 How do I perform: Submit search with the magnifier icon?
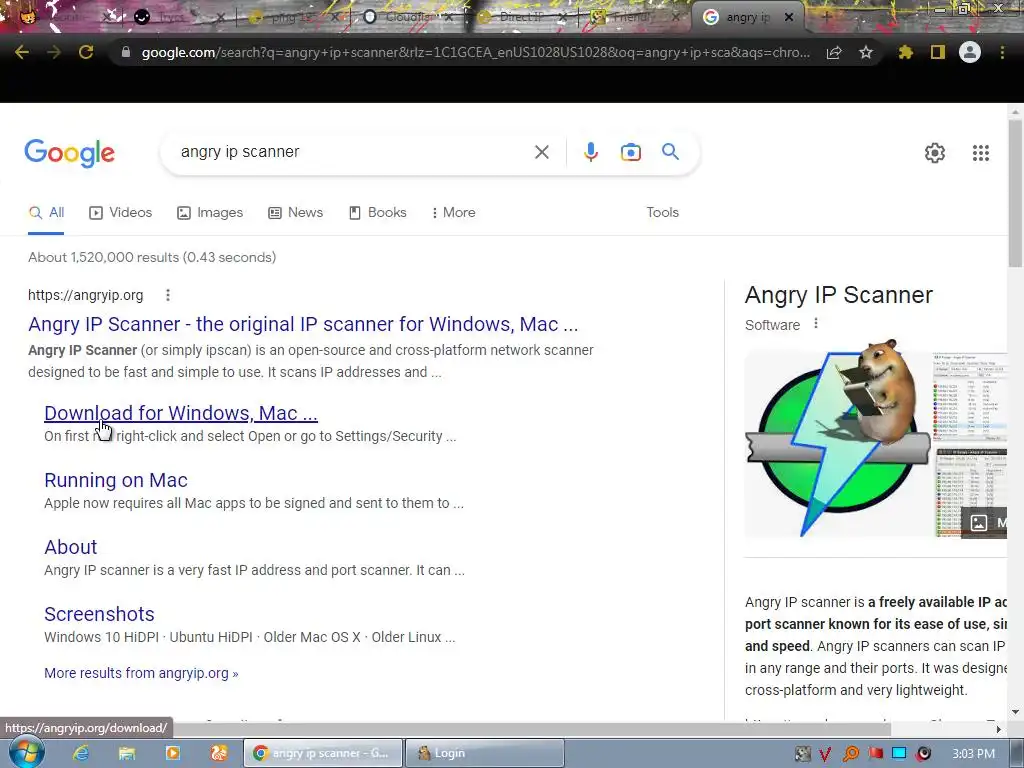[670, 152]
